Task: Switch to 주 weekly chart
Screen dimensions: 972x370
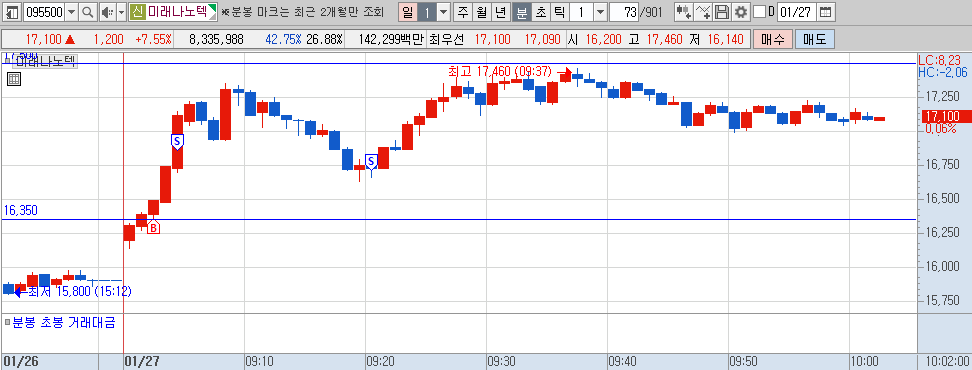Action: tap(463, 12)
